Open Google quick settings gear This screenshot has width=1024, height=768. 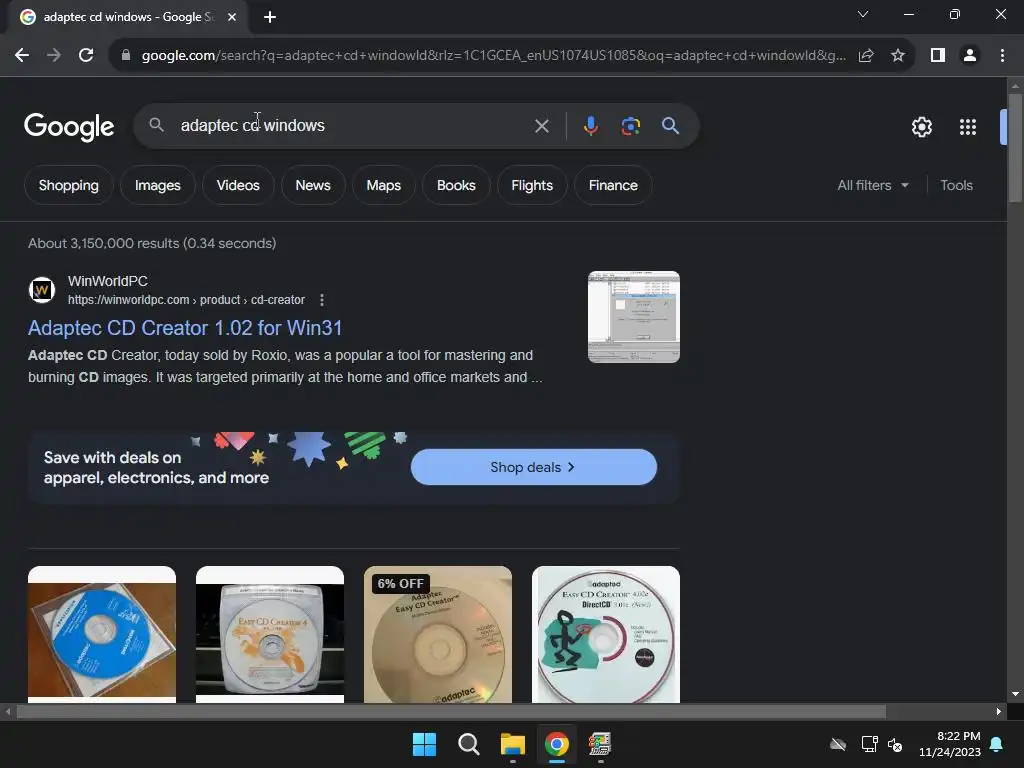[x=921, y=127]
